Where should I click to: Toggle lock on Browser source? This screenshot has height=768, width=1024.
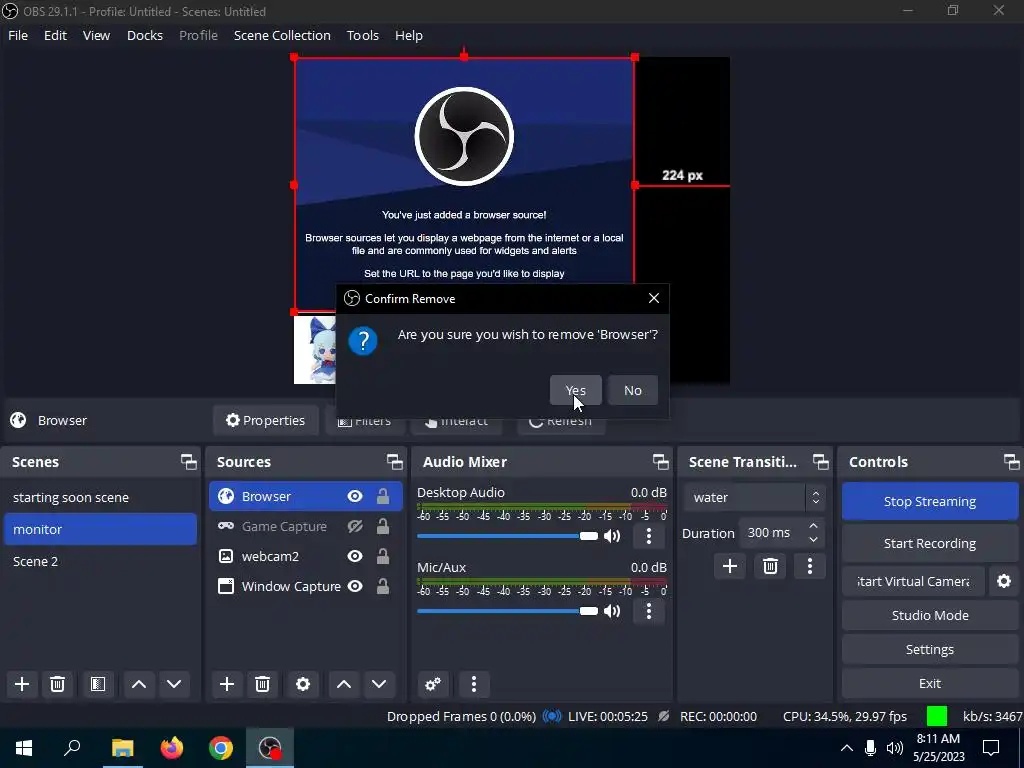[x=383, y=496]
